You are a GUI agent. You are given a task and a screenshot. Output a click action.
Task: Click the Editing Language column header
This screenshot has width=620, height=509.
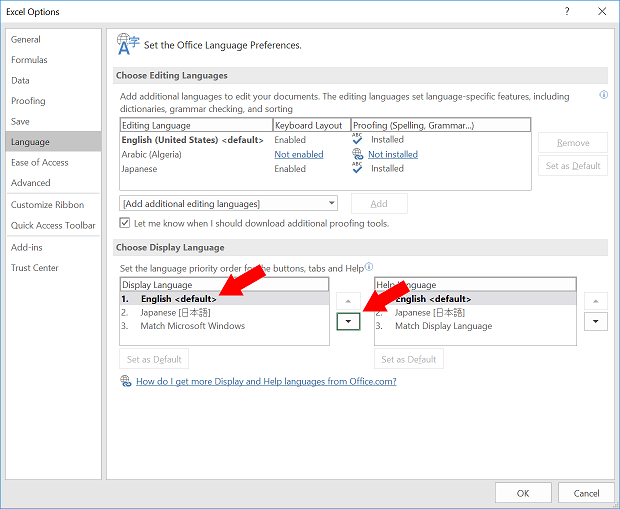pyautogui.click(x=196, y=125)
